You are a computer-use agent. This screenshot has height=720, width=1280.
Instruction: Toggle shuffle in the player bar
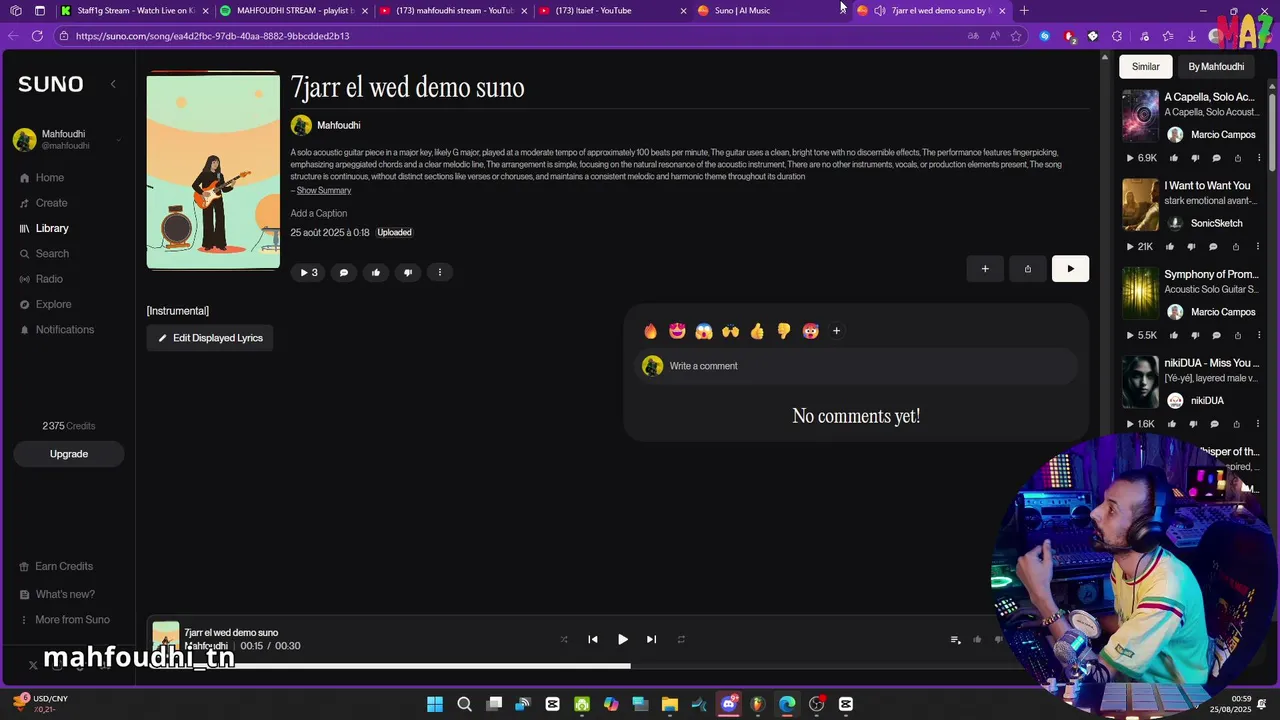coord(564,640)
